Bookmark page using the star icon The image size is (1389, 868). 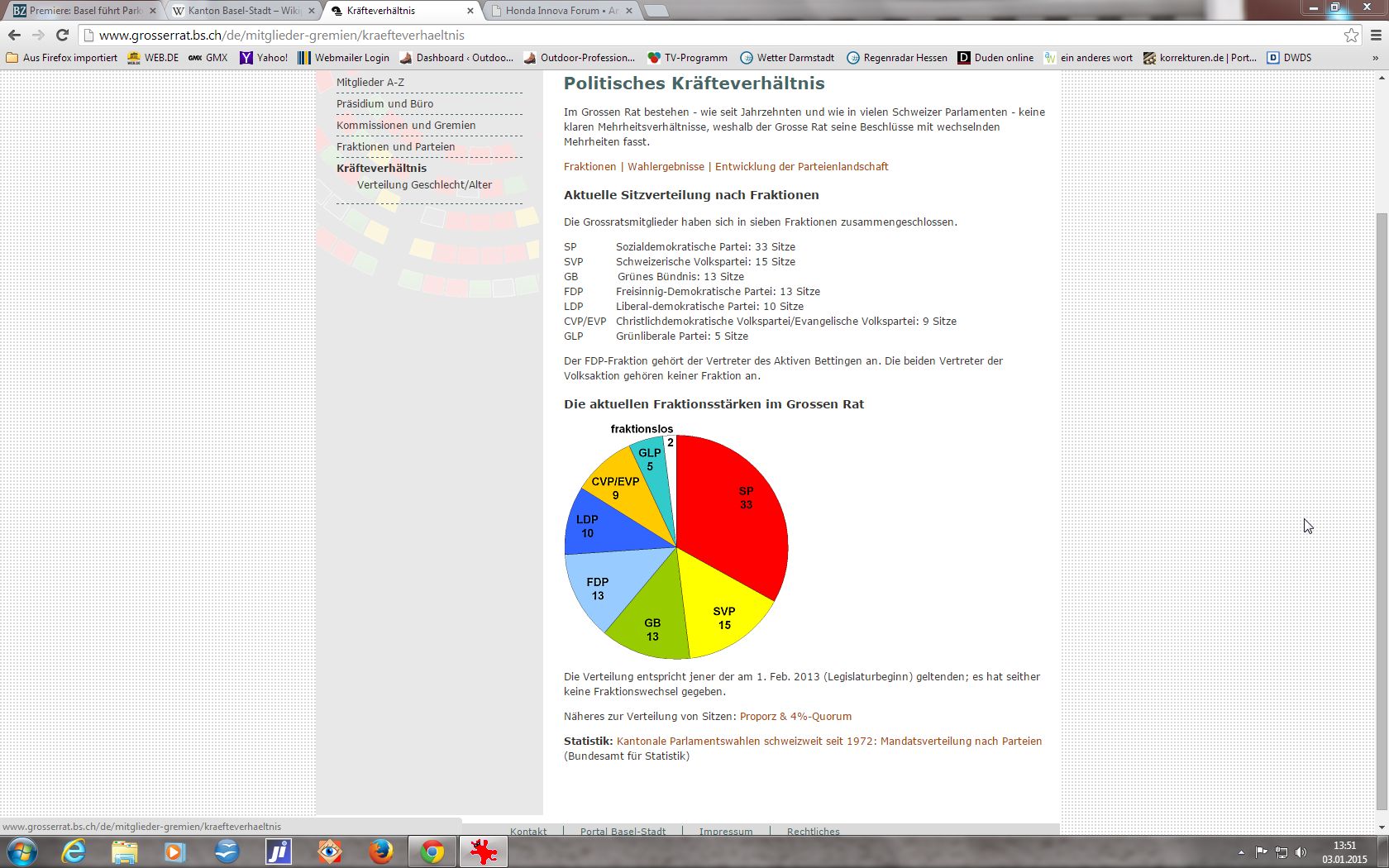coord(1351,35)
